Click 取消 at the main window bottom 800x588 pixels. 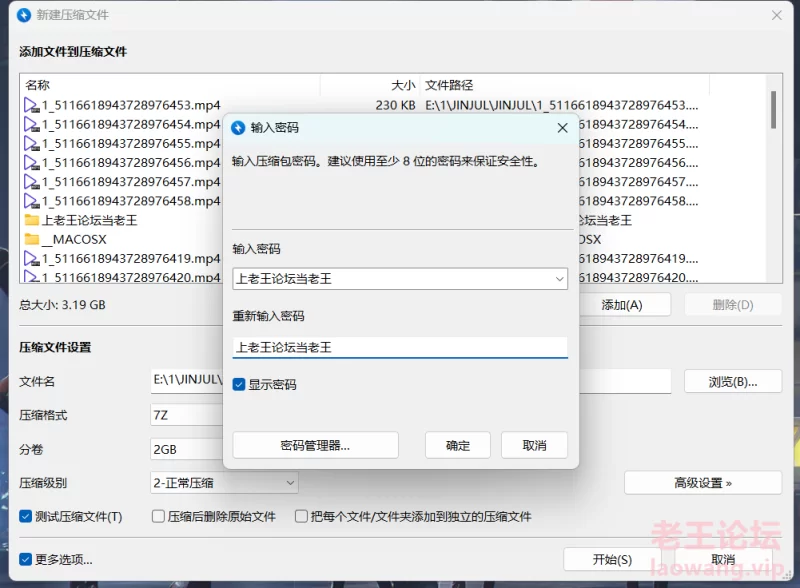pyautogui.click(x=723, y=559)
